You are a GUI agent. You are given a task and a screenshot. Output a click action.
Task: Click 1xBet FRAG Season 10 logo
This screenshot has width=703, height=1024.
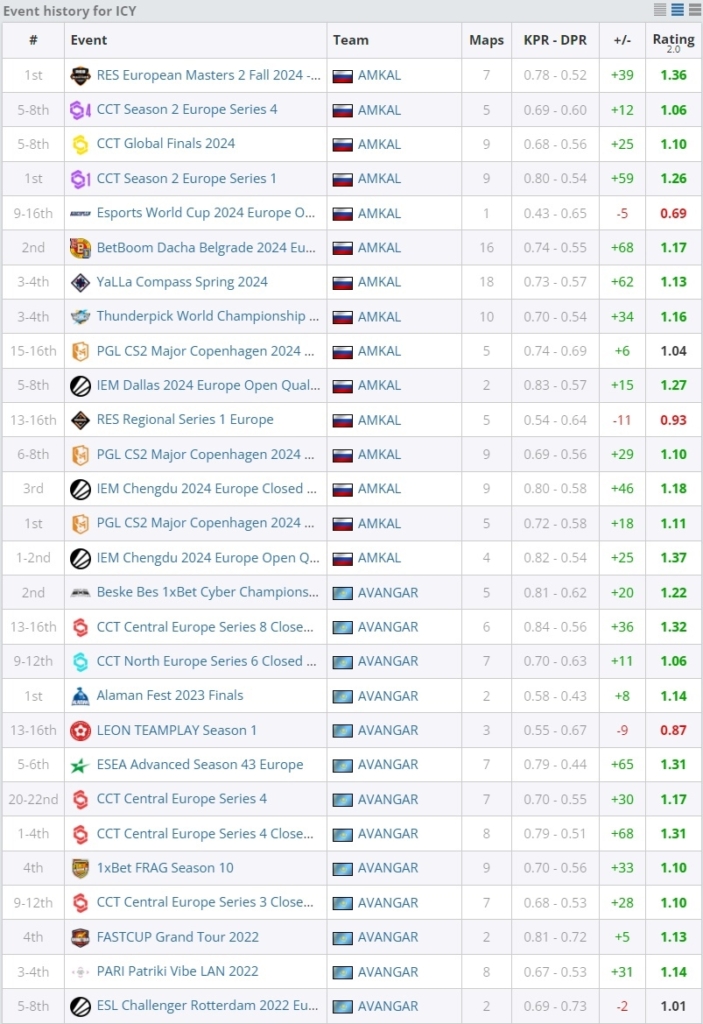[80, 868]
